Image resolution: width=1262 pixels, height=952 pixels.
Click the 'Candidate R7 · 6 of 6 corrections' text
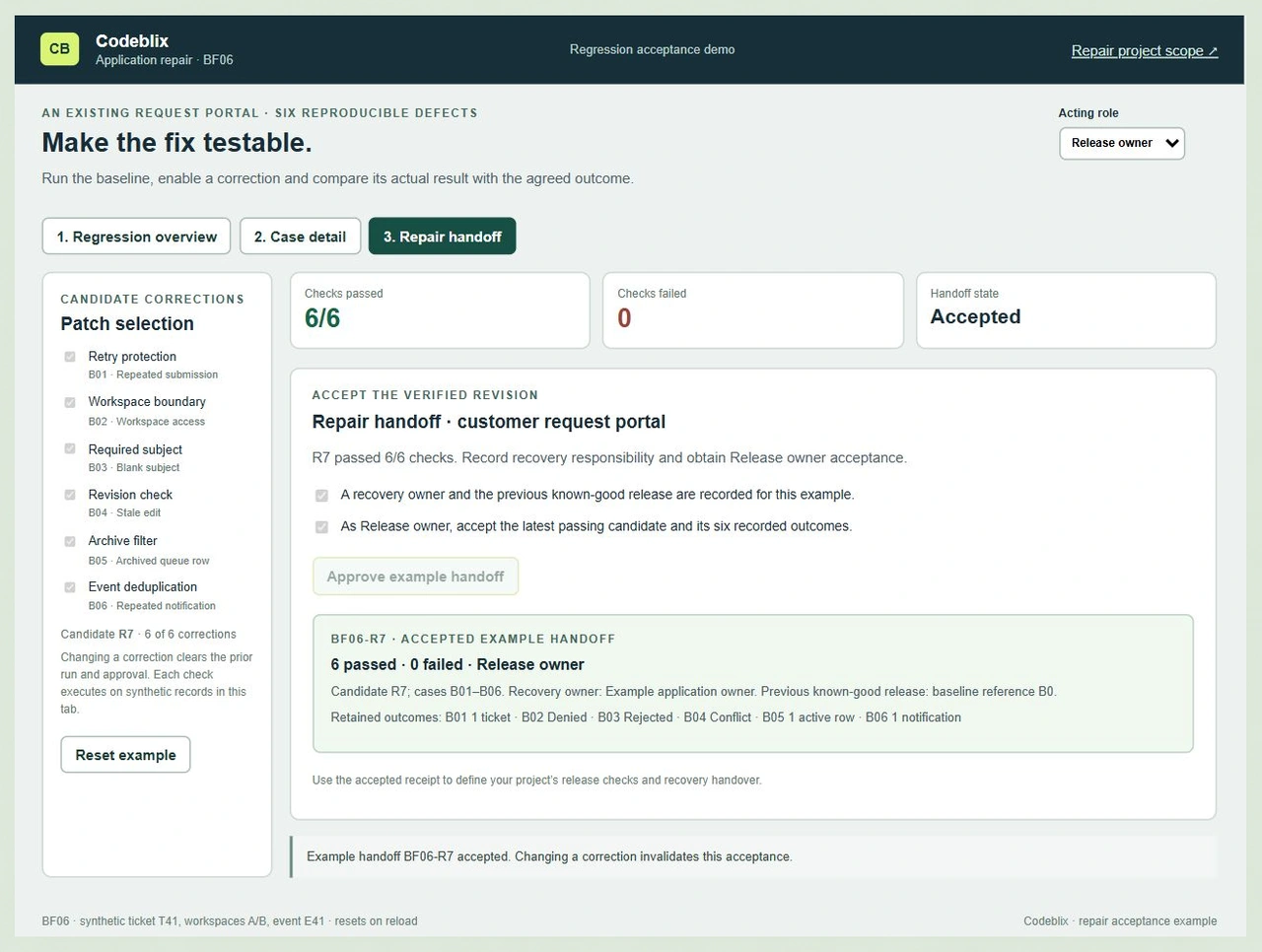tap(148, 635)
